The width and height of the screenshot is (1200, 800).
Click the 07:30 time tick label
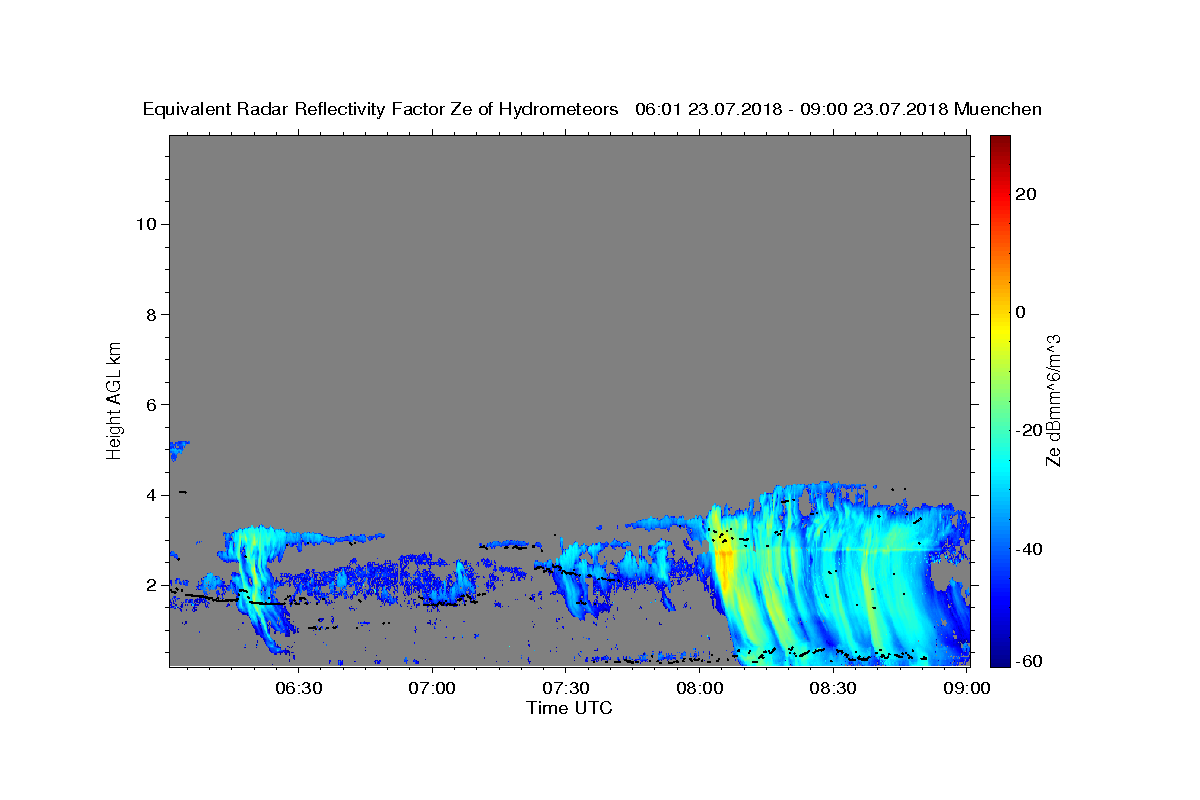tap(566, 689)
